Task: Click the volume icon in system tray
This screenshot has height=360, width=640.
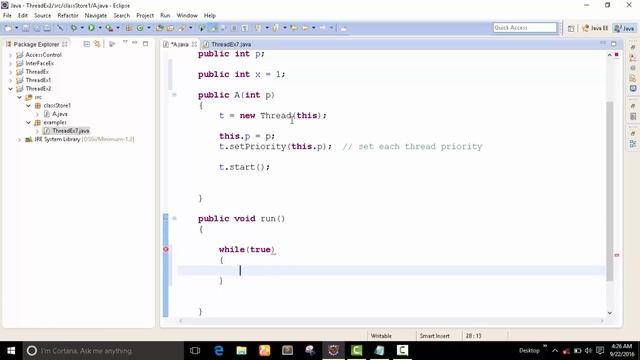Action: 588,350
